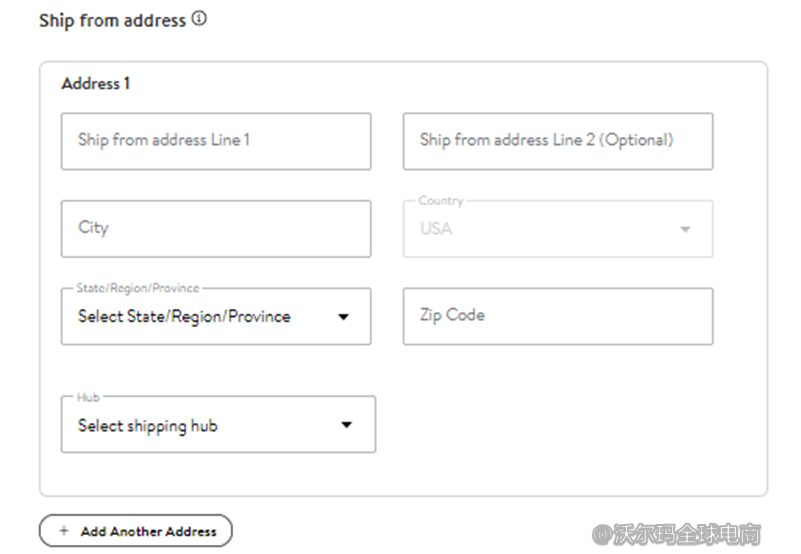The width and height of the screenshot is (801, 554).
Task: Click the Chinese watermark text at bottom right
Action: coord(676,534)
